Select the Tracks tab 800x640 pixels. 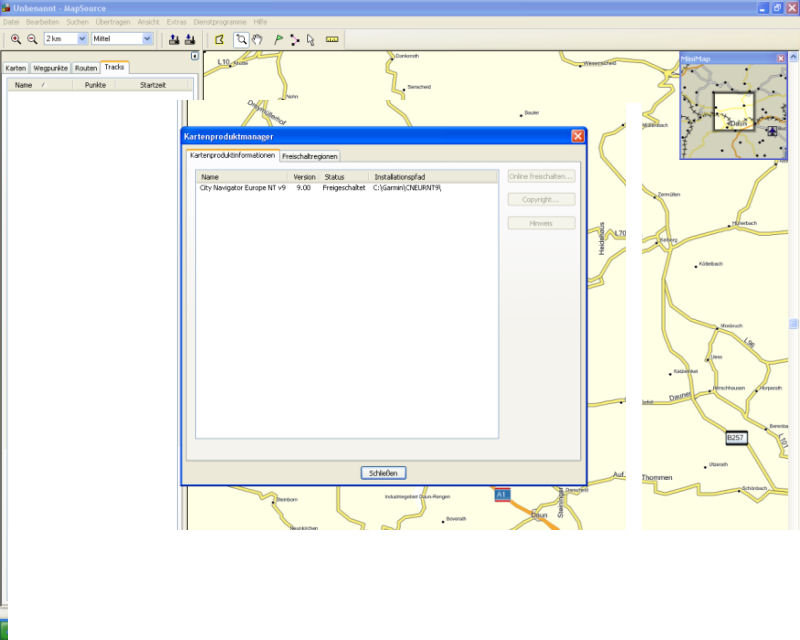point(114,67)
